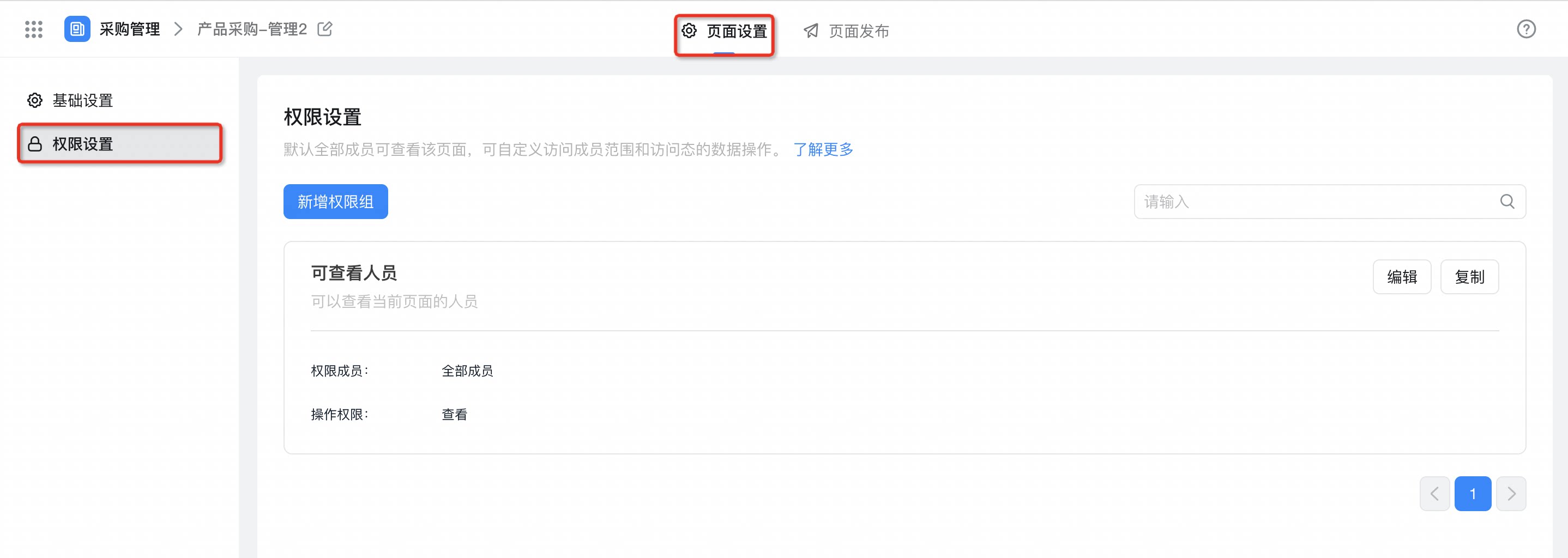Open the nine-dot app grid menu
This screenshot has width=1568, height=558.
click(33, 29)
